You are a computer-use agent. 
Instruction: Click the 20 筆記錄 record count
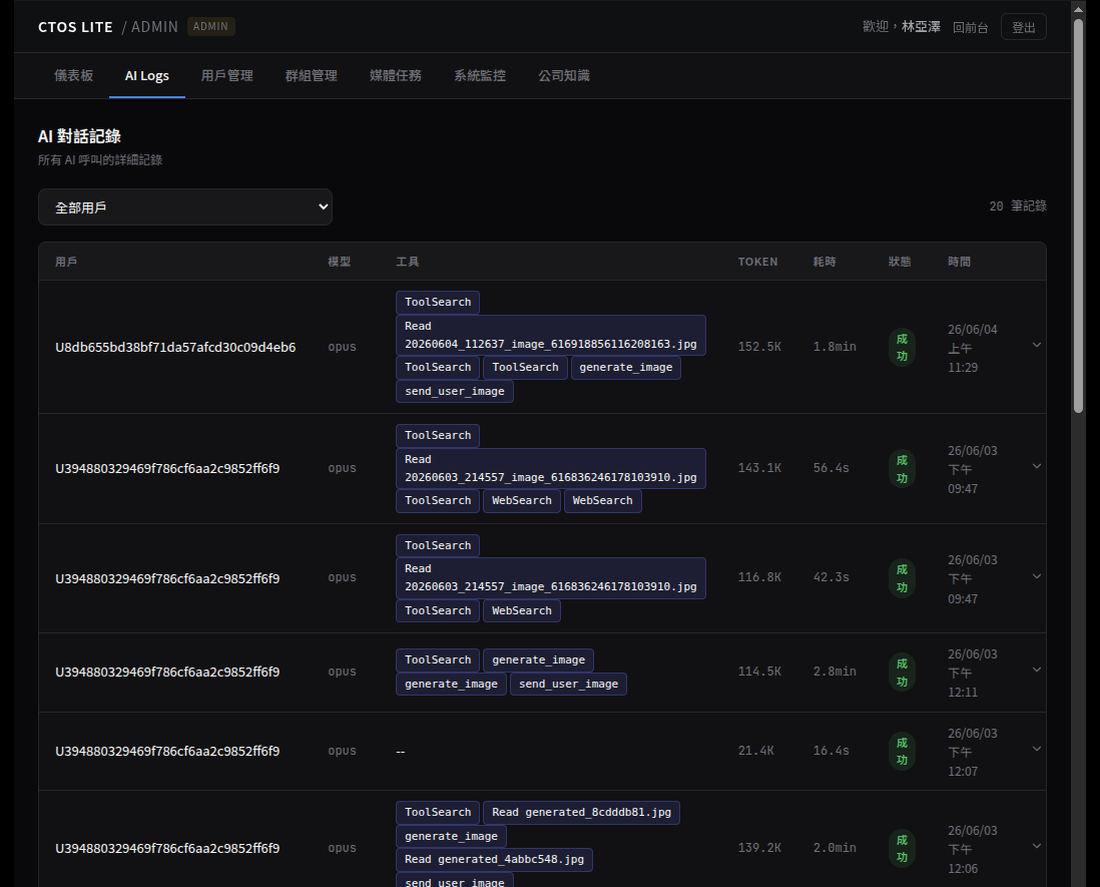pyautogui.click(x=1017, y=206)
